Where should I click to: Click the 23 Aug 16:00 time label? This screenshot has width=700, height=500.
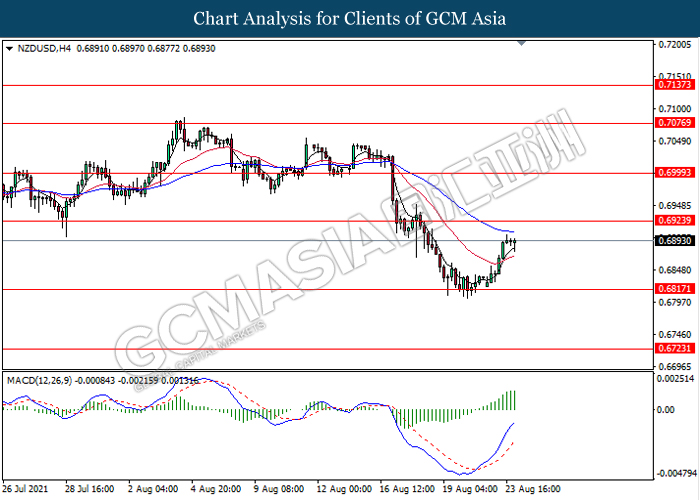click(533, 489)
